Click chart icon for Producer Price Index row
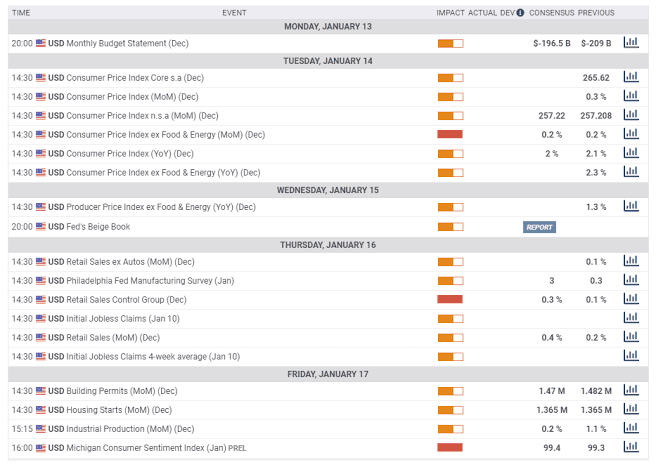This screenshot has width=656, height=467. click(x=631, y=207)
